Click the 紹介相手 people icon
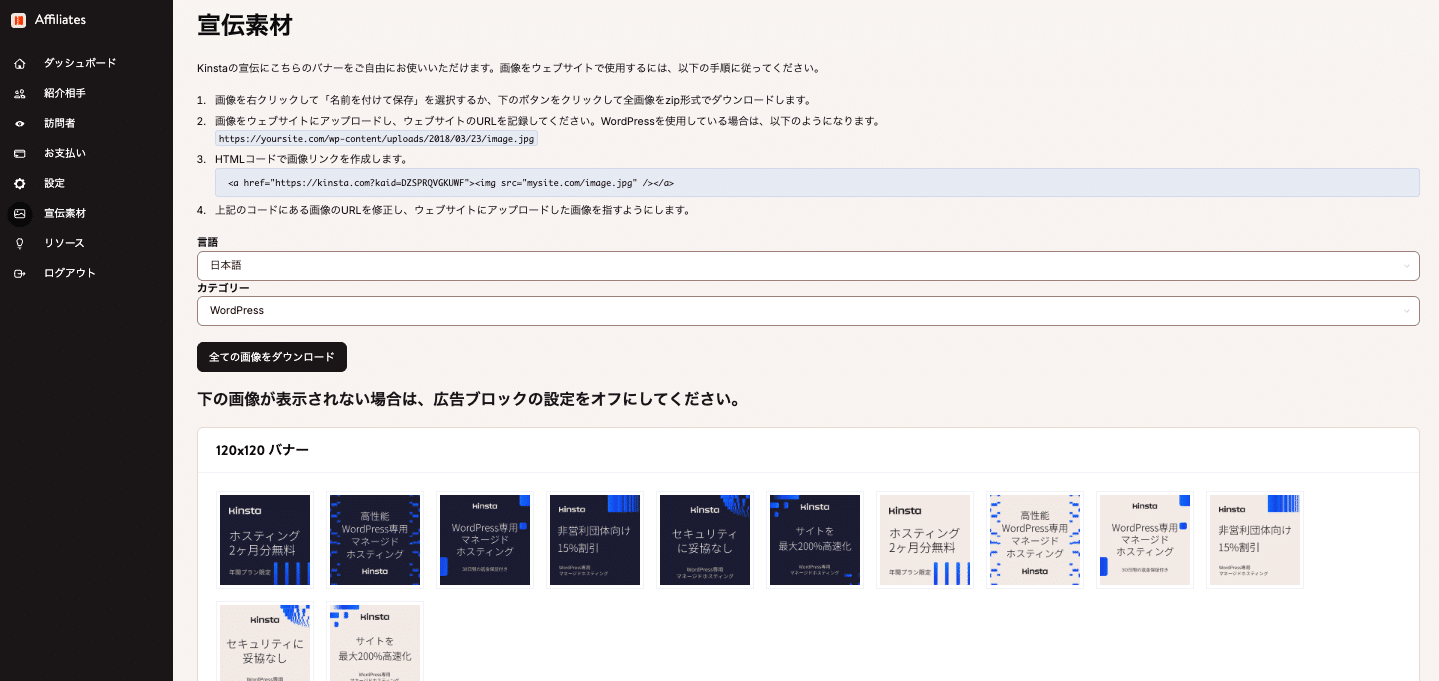 [x=20, y=94]
